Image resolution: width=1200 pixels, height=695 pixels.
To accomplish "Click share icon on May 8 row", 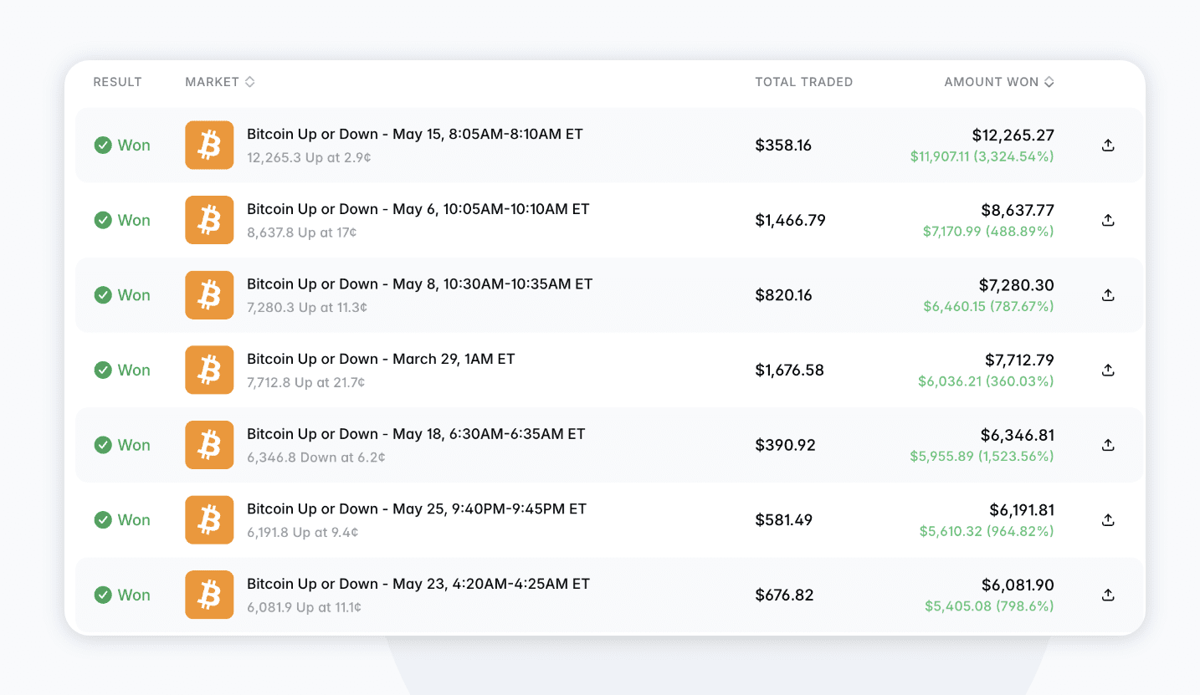I will (1108, 295).
